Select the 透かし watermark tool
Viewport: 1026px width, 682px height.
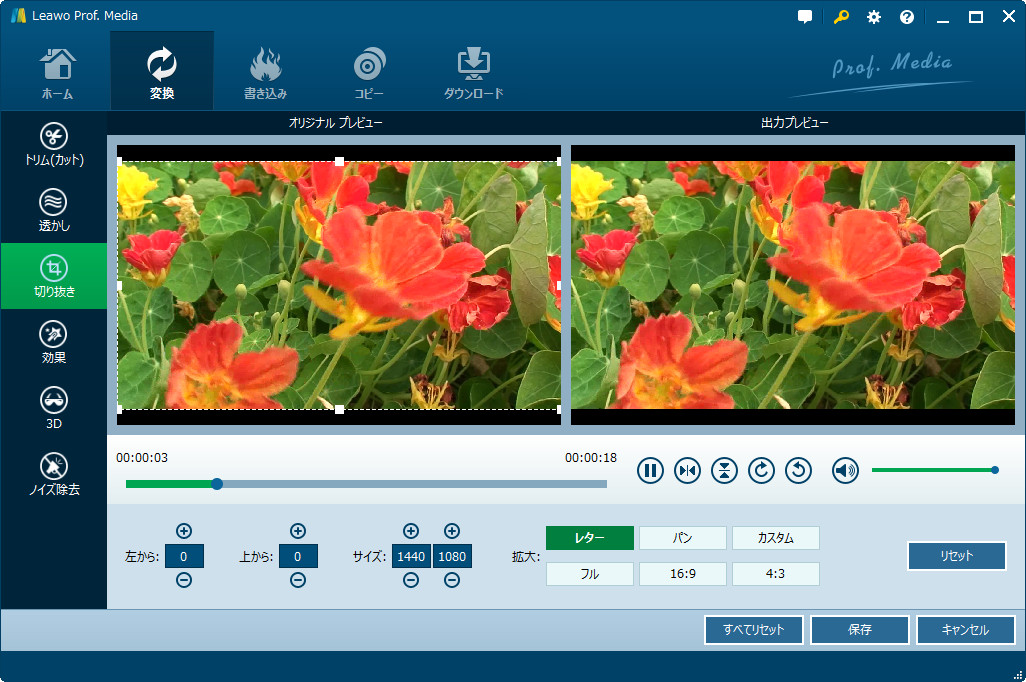tap(54, 210)
